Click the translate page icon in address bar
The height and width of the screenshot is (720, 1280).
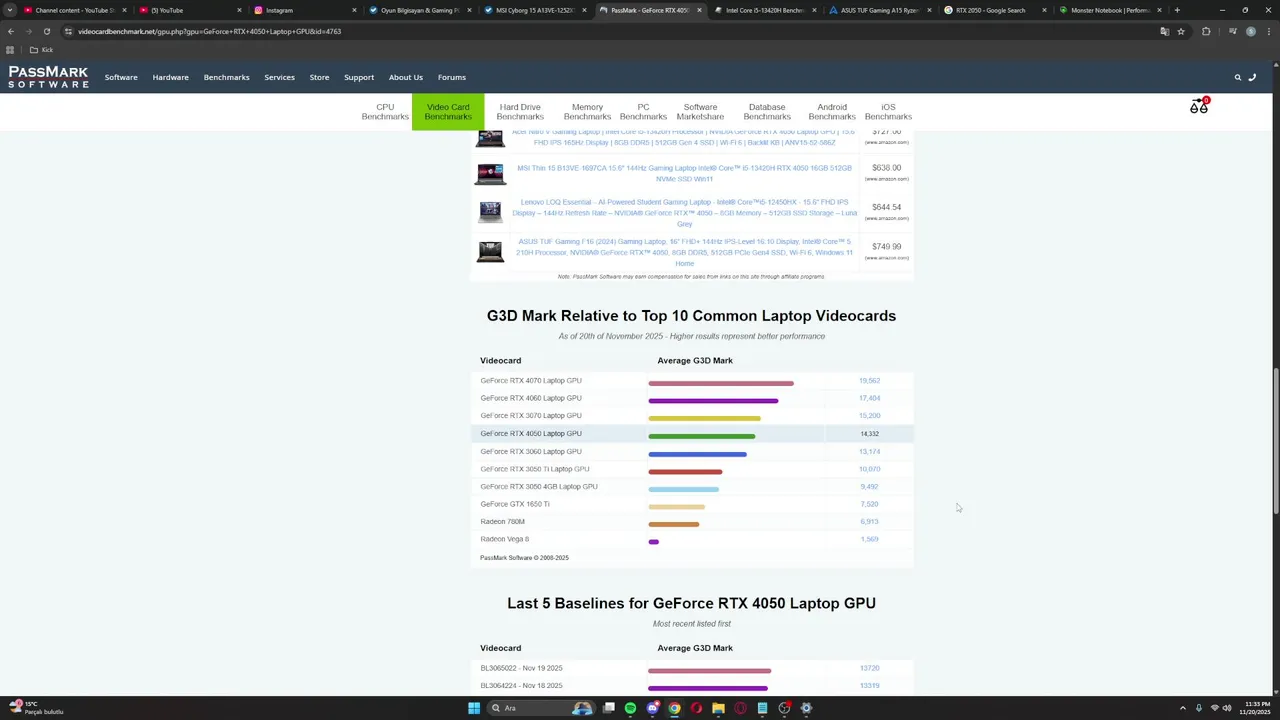coord(1164,31)
